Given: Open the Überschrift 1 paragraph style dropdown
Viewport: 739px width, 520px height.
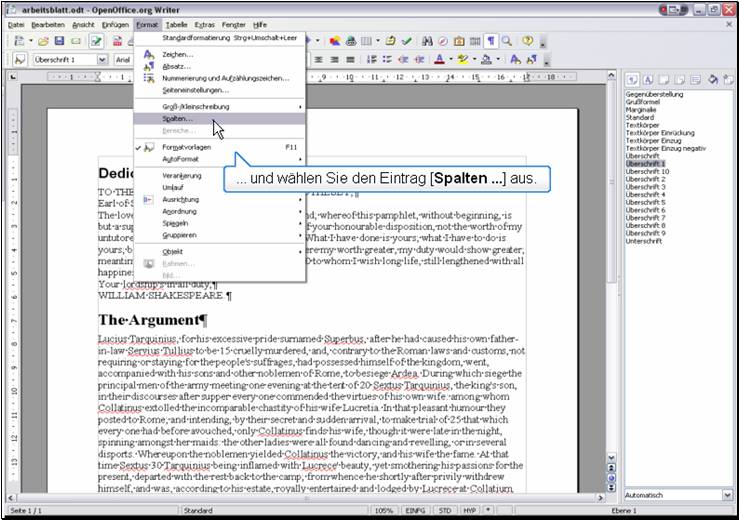Looking at the screenshot, I should point(102,60).
